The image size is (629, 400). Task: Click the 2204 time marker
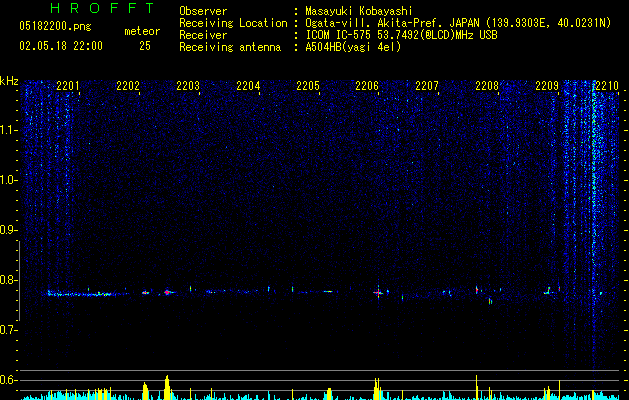click(248, 86)
